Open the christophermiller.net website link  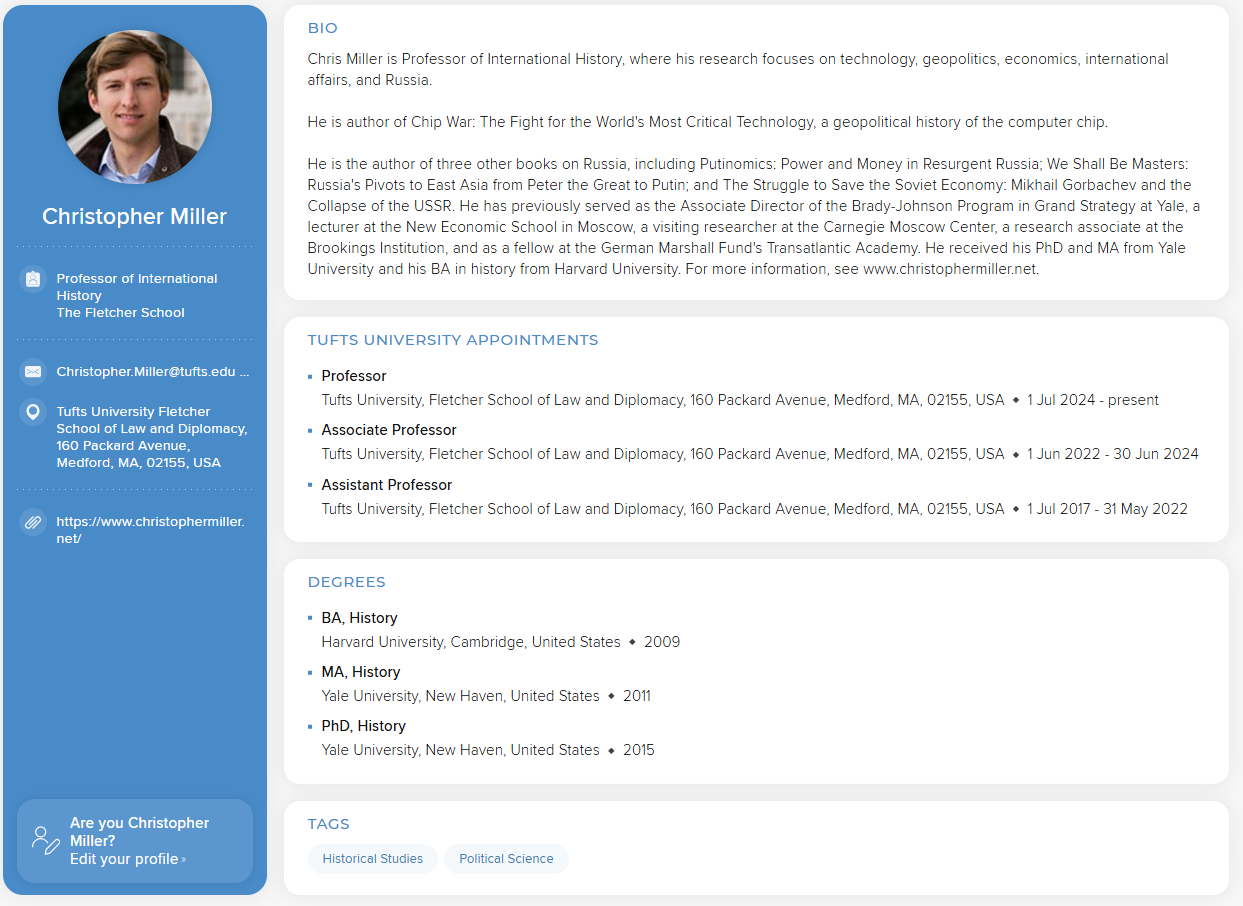(x=150, y=530)
